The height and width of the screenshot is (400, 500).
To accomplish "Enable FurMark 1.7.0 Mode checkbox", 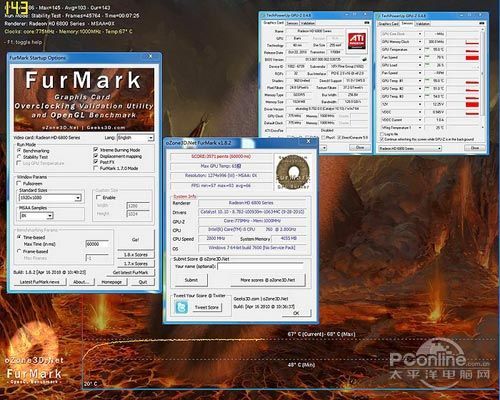I will point(96,168).
